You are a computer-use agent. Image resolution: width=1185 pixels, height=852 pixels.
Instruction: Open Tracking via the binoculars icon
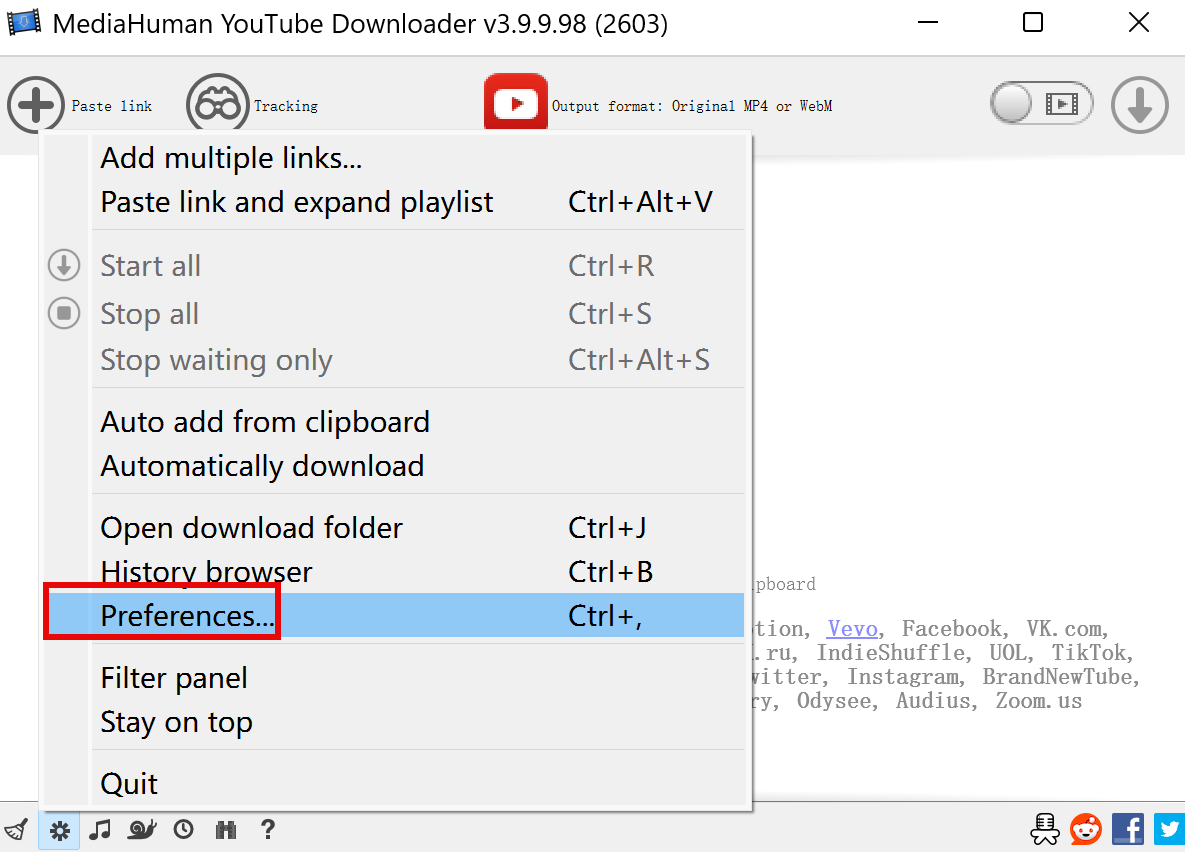pos(217,104)
